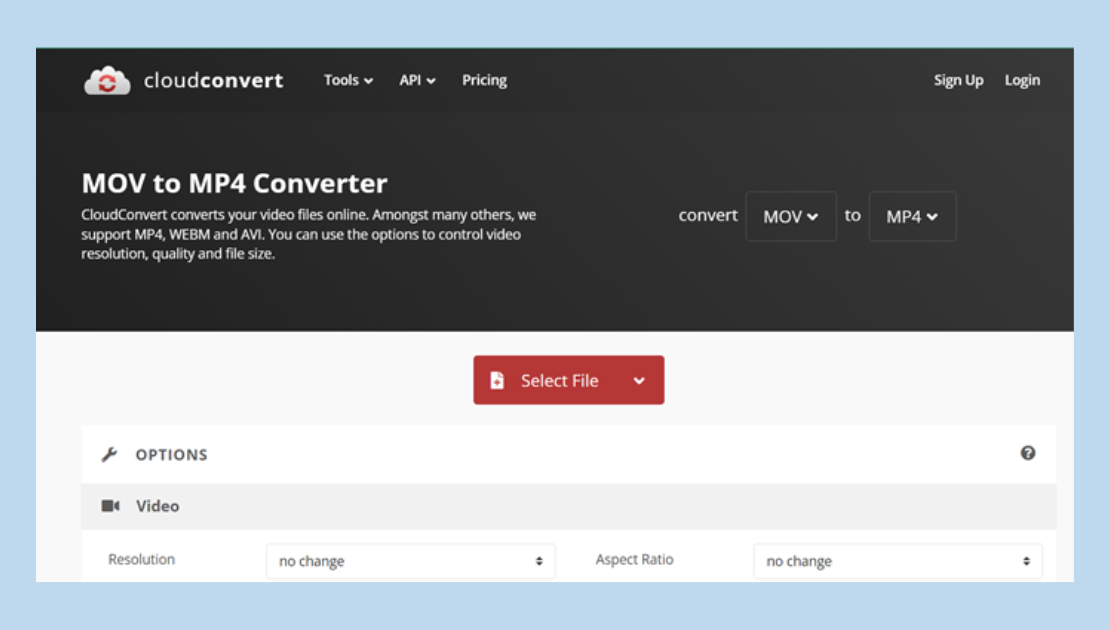Click the Login link
Screen dimensions: 1110x630
(1022, 80)
